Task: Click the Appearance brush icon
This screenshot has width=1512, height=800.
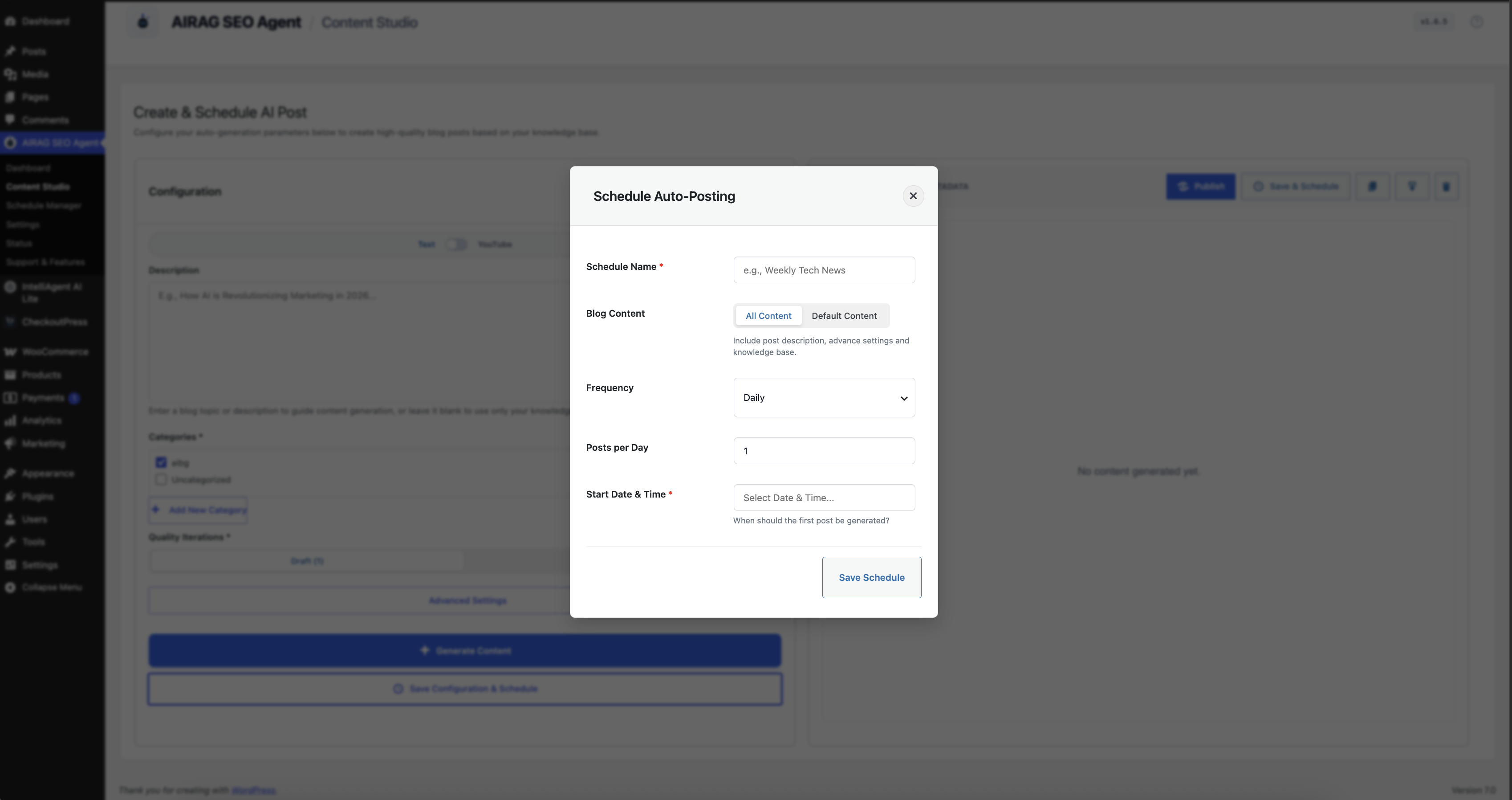Action: tap(10, 473)
